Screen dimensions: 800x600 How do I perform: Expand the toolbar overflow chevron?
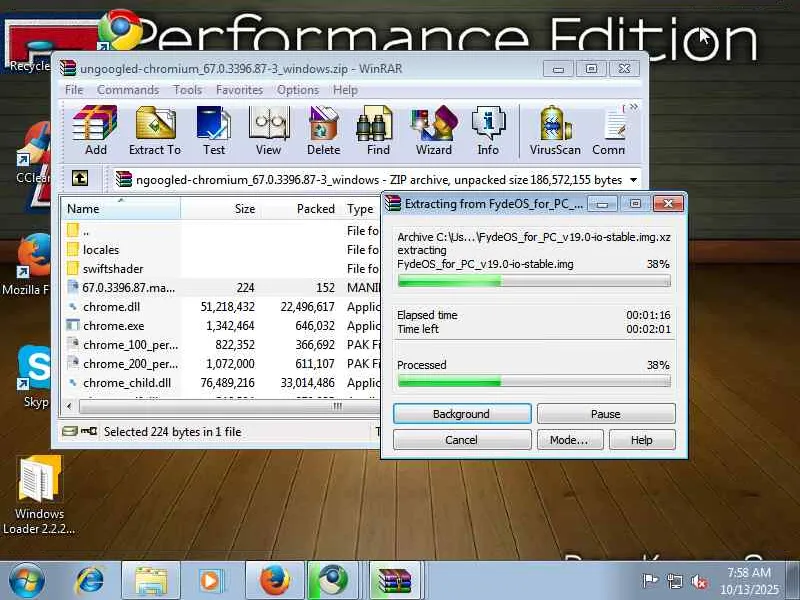point(634,107)
